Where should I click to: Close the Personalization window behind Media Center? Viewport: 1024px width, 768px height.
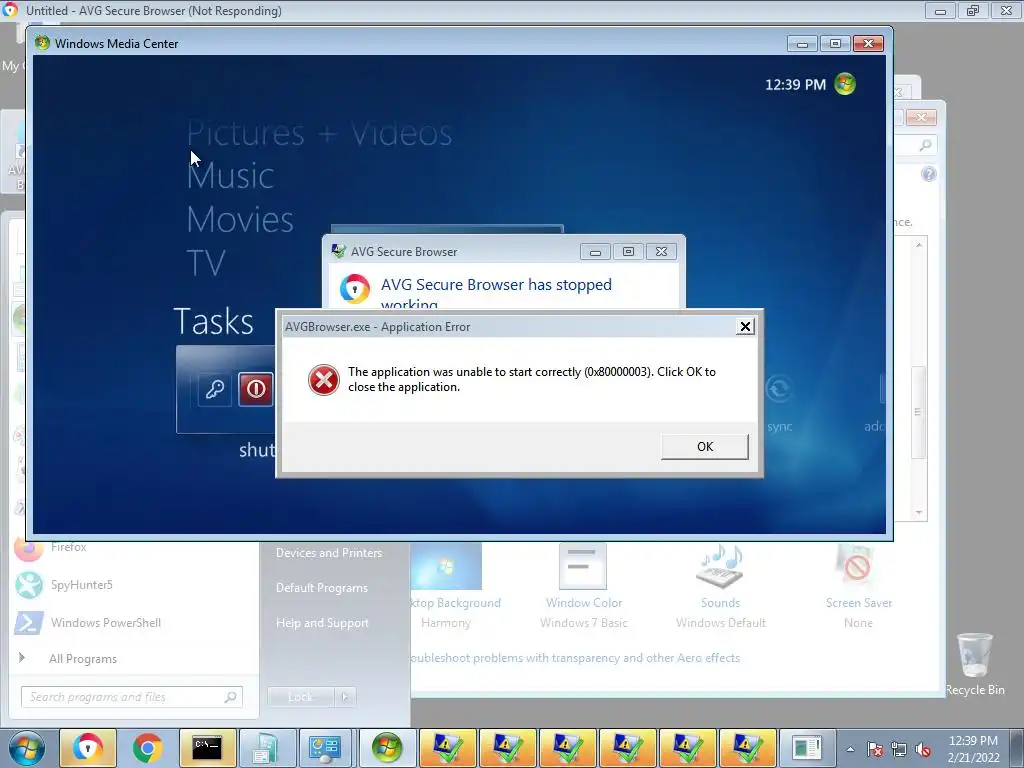pyautogui.click(x=921, y=118)
